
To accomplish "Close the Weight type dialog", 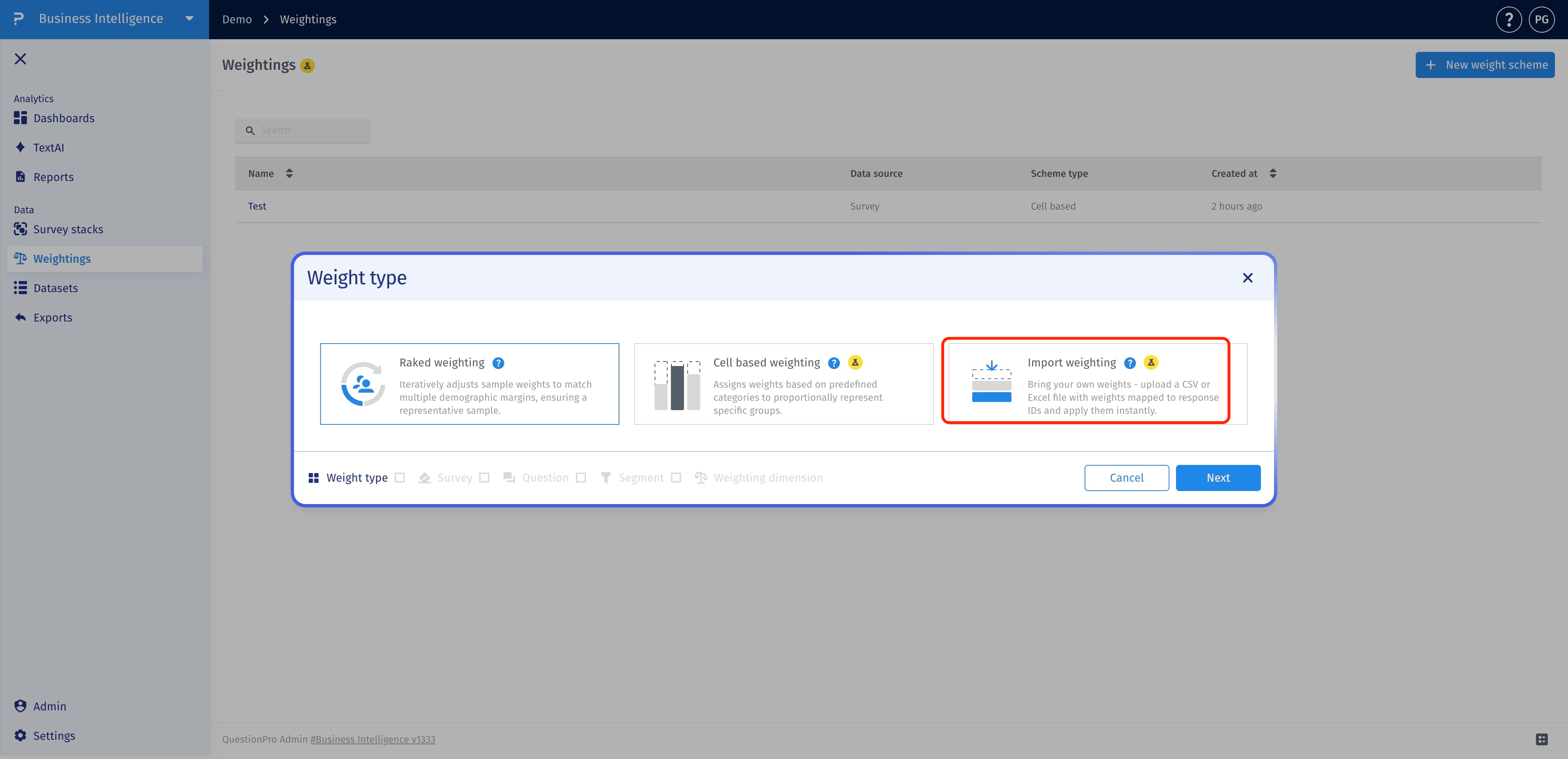I will (x=1247, y=278).
